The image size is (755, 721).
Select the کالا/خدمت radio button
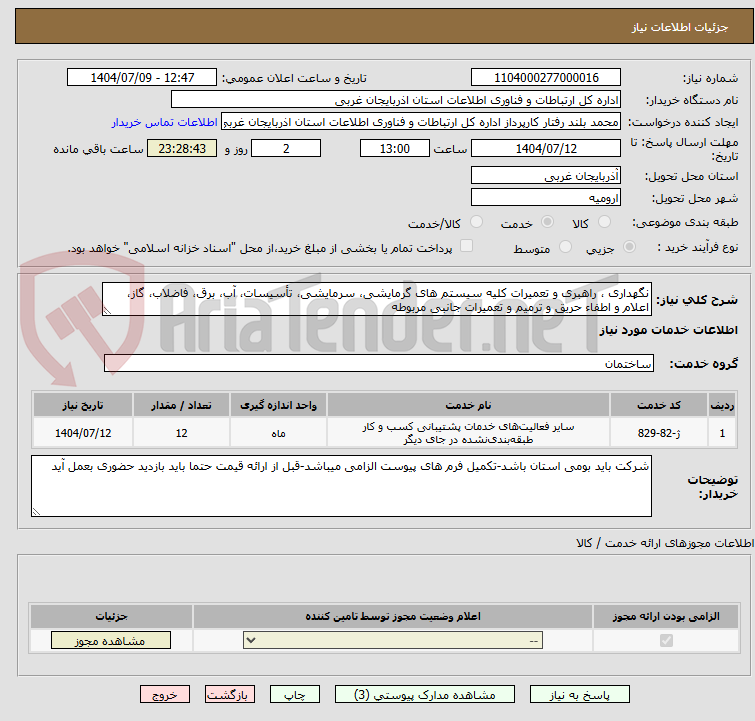point(476,222)
